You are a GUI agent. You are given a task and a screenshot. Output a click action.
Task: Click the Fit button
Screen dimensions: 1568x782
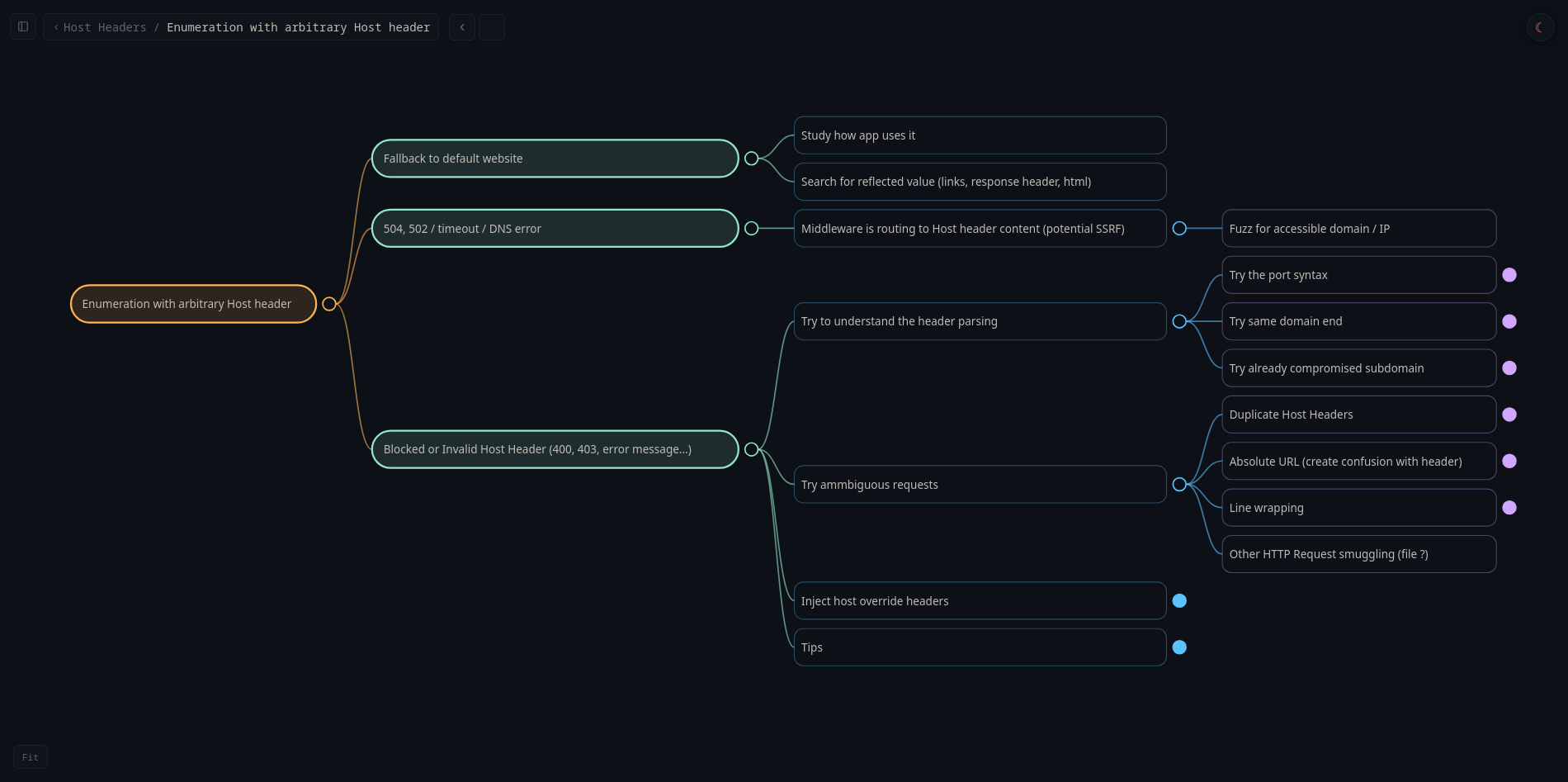tap(31, 756)
